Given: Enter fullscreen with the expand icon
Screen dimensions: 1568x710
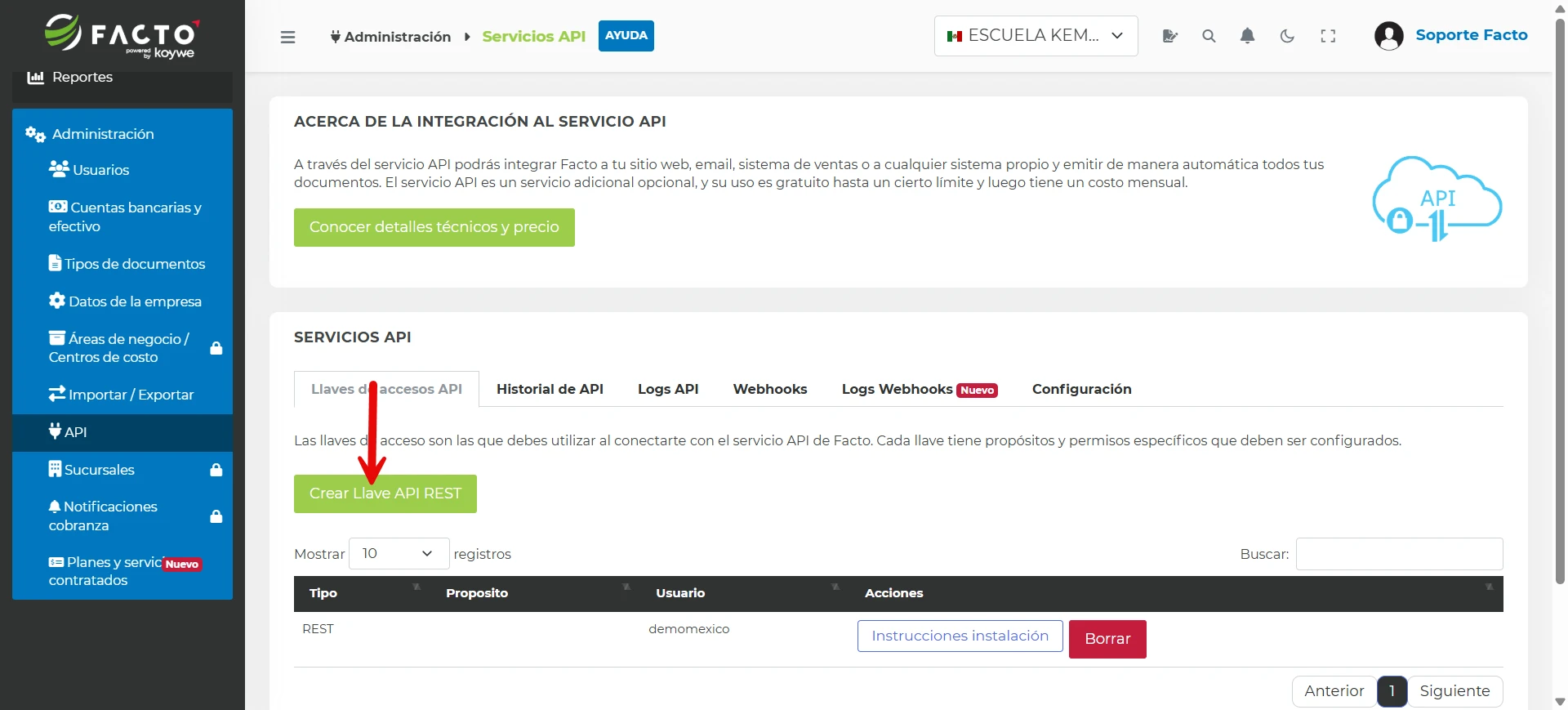Looking at the screenshot, I should (1328, 36).
